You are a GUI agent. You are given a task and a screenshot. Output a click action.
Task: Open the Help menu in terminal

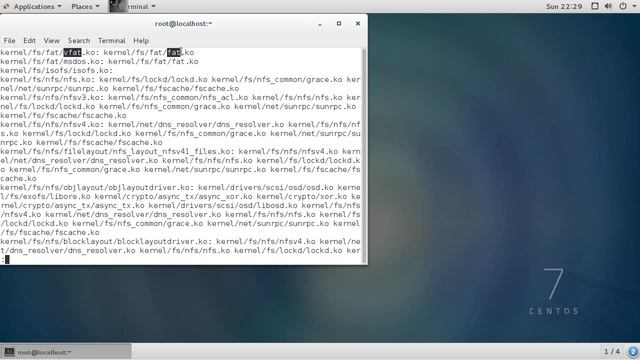[141, 40]
